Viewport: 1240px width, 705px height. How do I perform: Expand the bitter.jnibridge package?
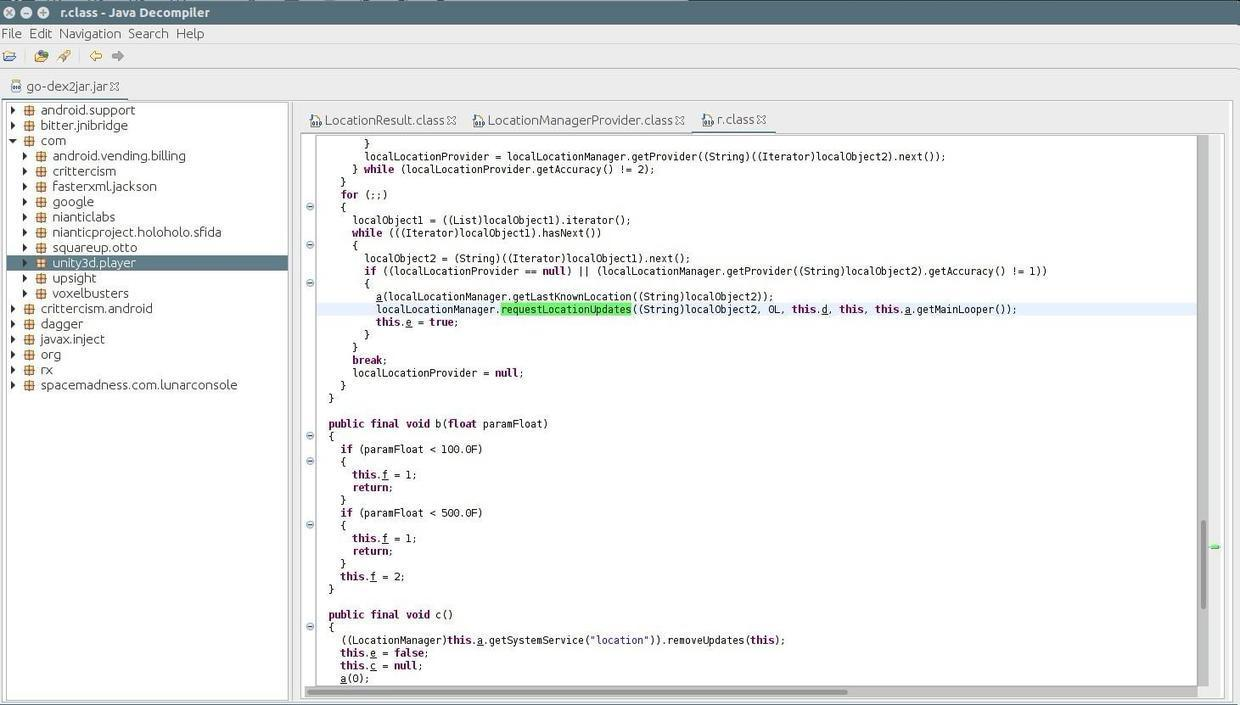coord(13,125)
